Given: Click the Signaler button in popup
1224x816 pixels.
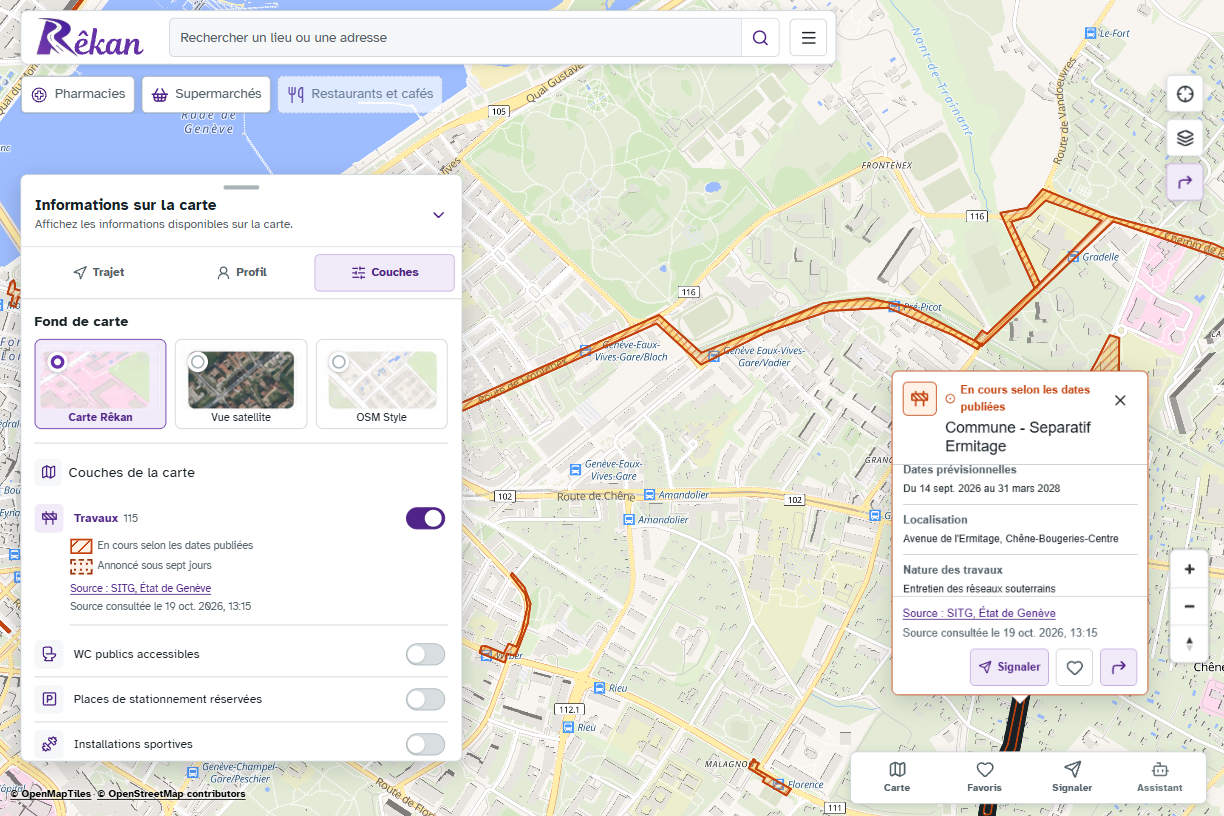Looking at the screenshot, I should [1009, 667].
